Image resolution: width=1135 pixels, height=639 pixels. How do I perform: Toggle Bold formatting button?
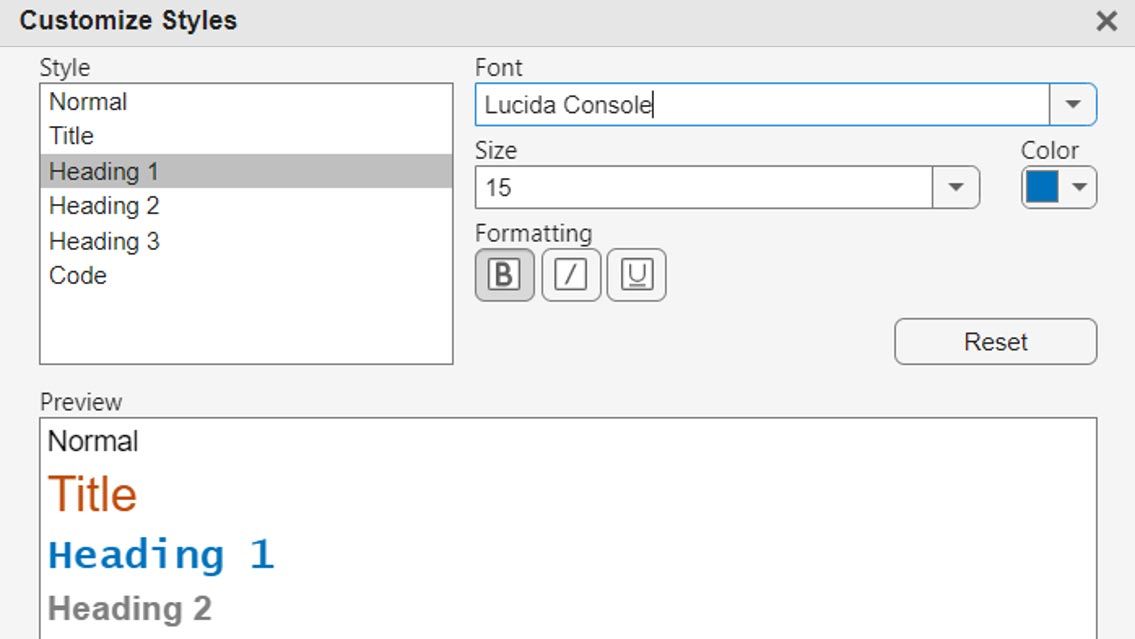pos(504,275)
